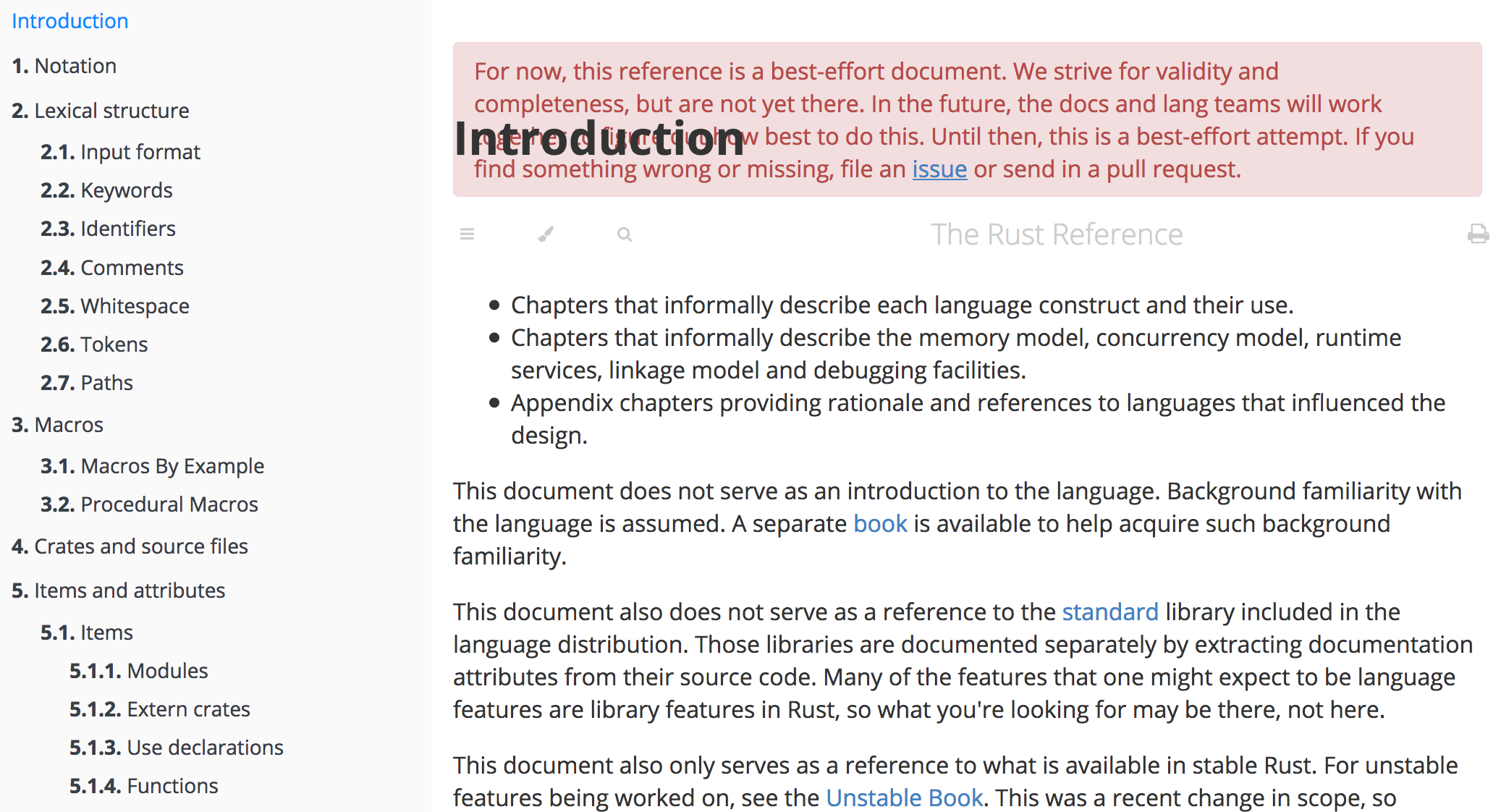Follow the book hyperlink
The width and height of the screenshot is (1501, 812).
880,523
